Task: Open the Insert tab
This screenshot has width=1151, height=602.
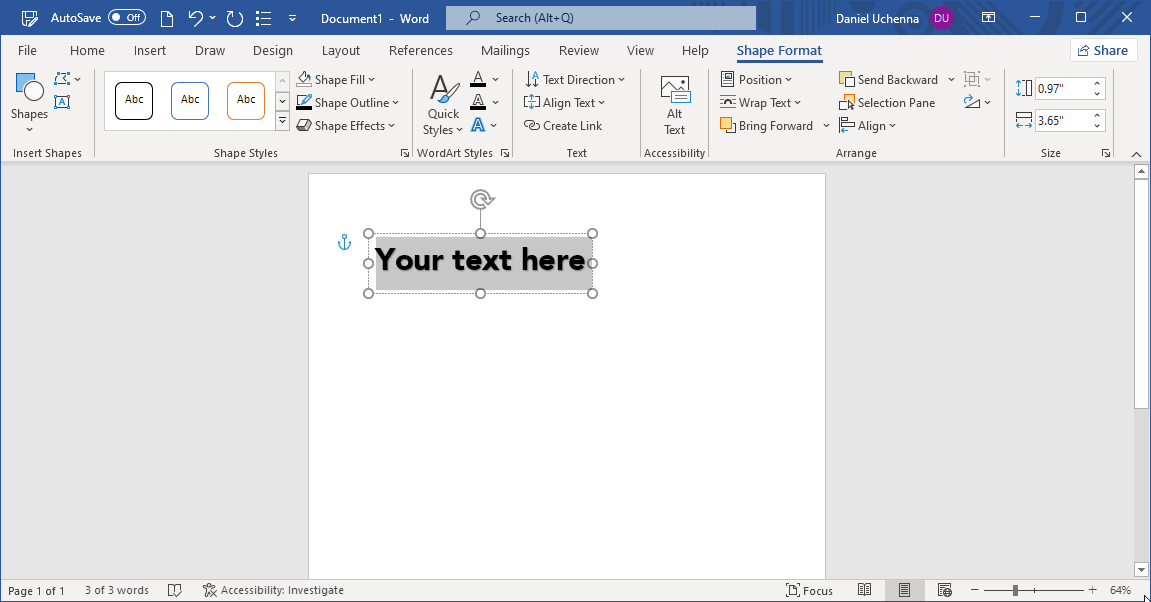Action: tap(150, 51)
